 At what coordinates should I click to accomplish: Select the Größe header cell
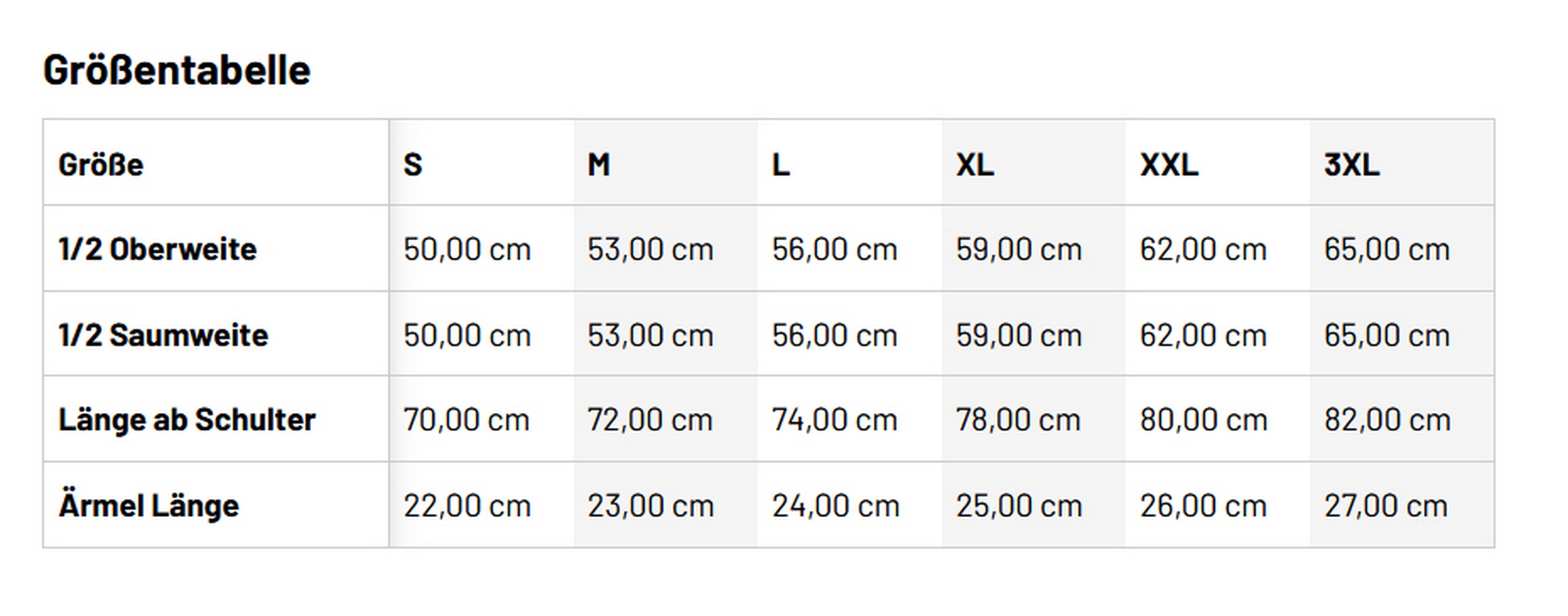[x=101, y=164]
